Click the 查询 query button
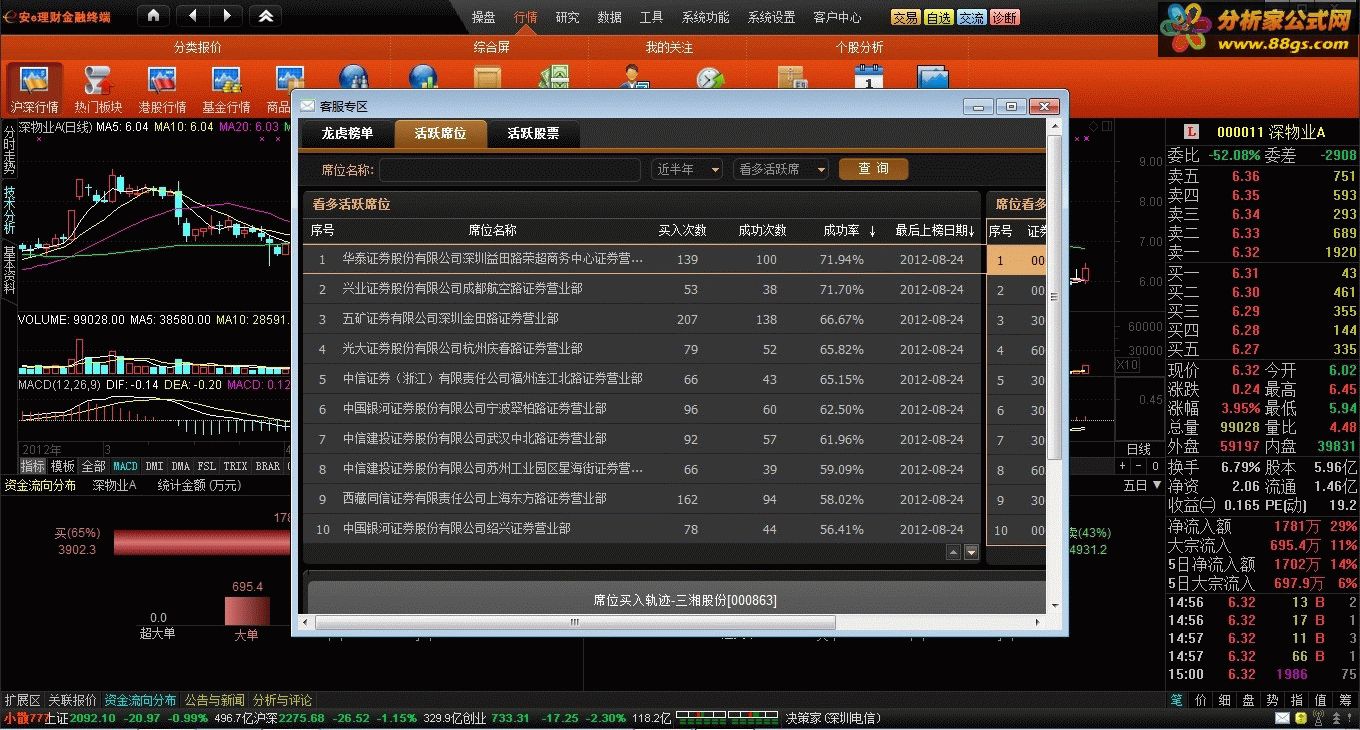Image resolution: width=1360 pixels, height=730 pixels. click(x=873, y=169)
